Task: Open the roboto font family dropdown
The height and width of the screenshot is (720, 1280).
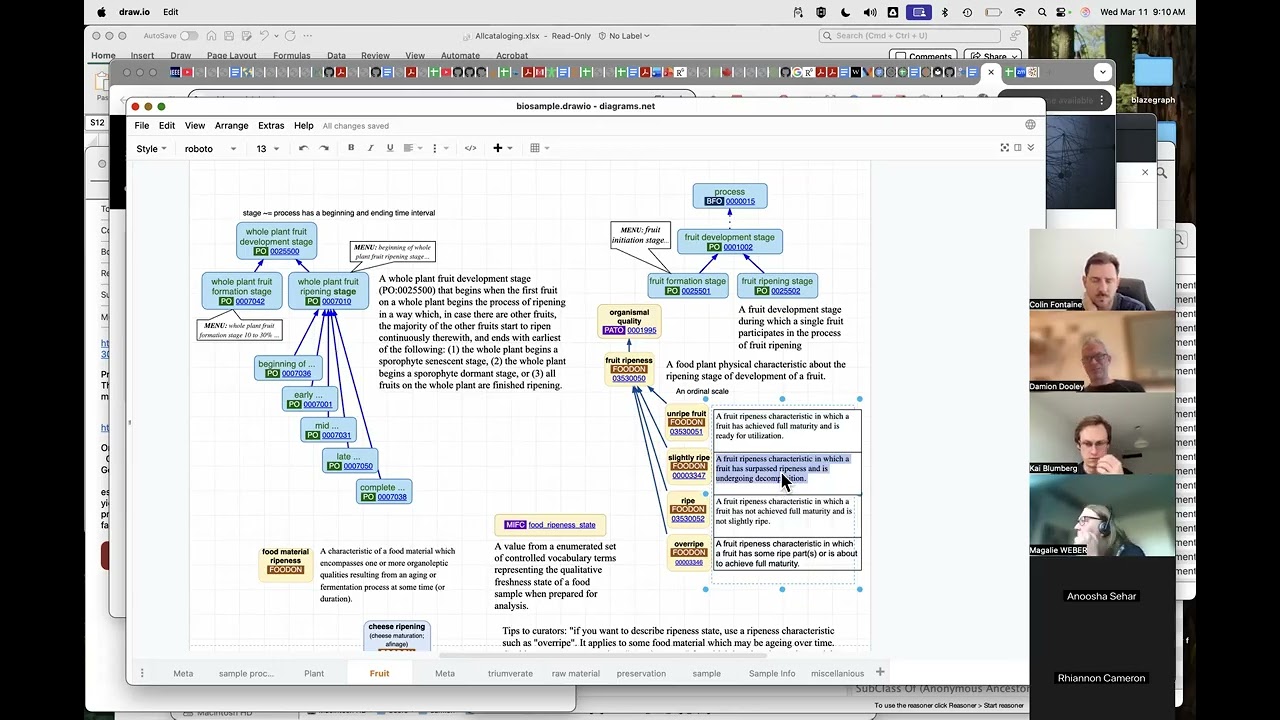Action: (x=210, y=149)
